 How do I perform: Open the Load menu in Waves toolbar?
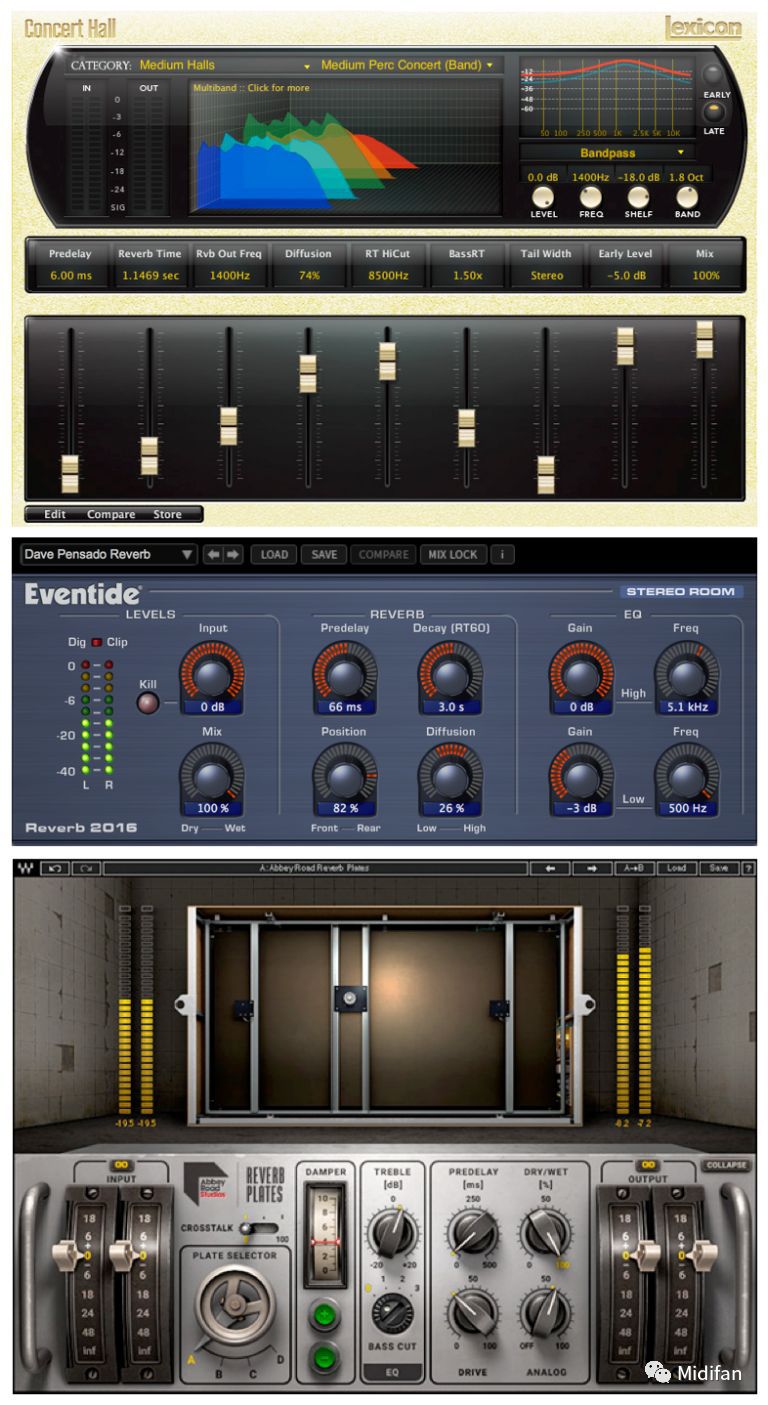pyautogui.click(x=676, y=868)
